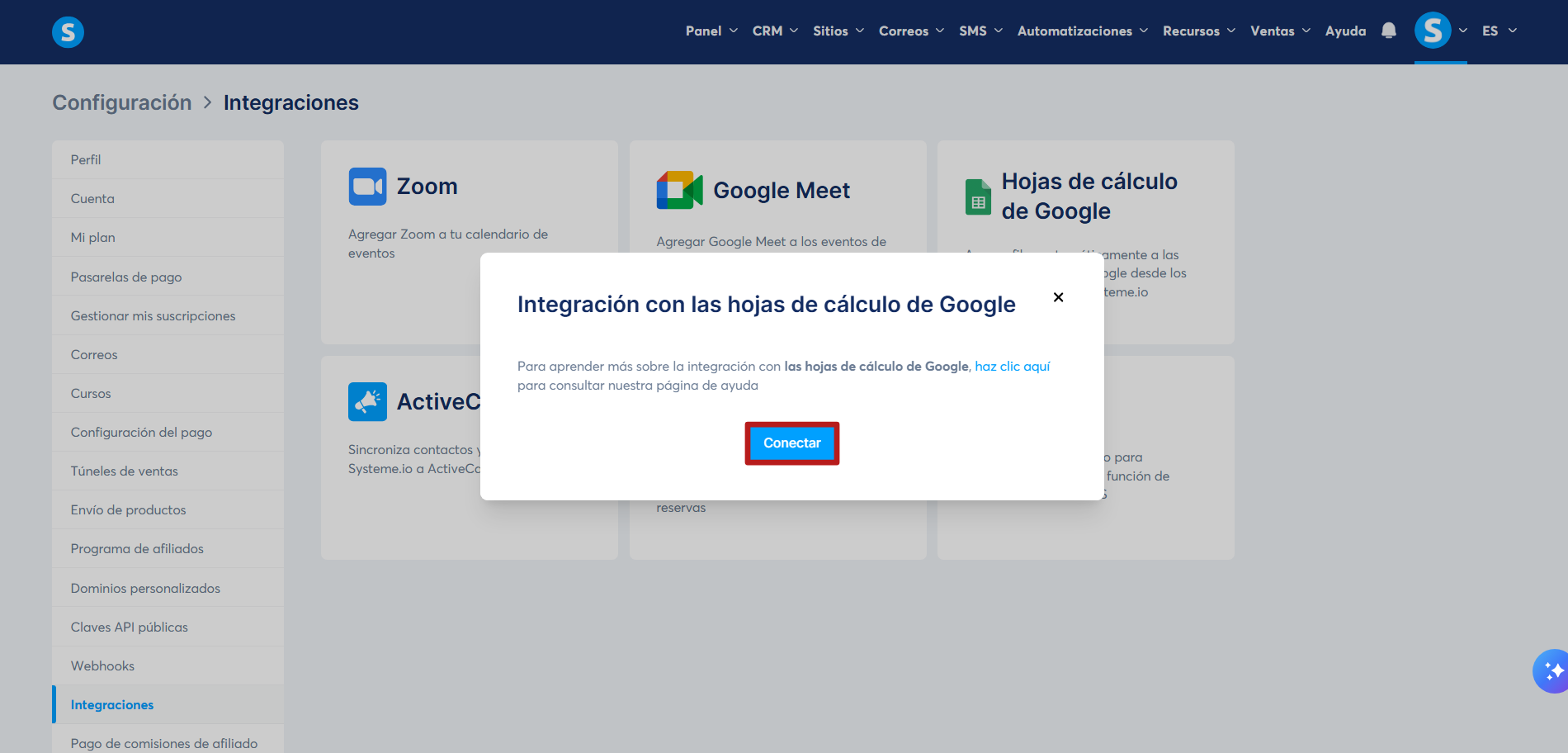
Task: Select Pasarelas de pago
Action: tap(168, 277)
